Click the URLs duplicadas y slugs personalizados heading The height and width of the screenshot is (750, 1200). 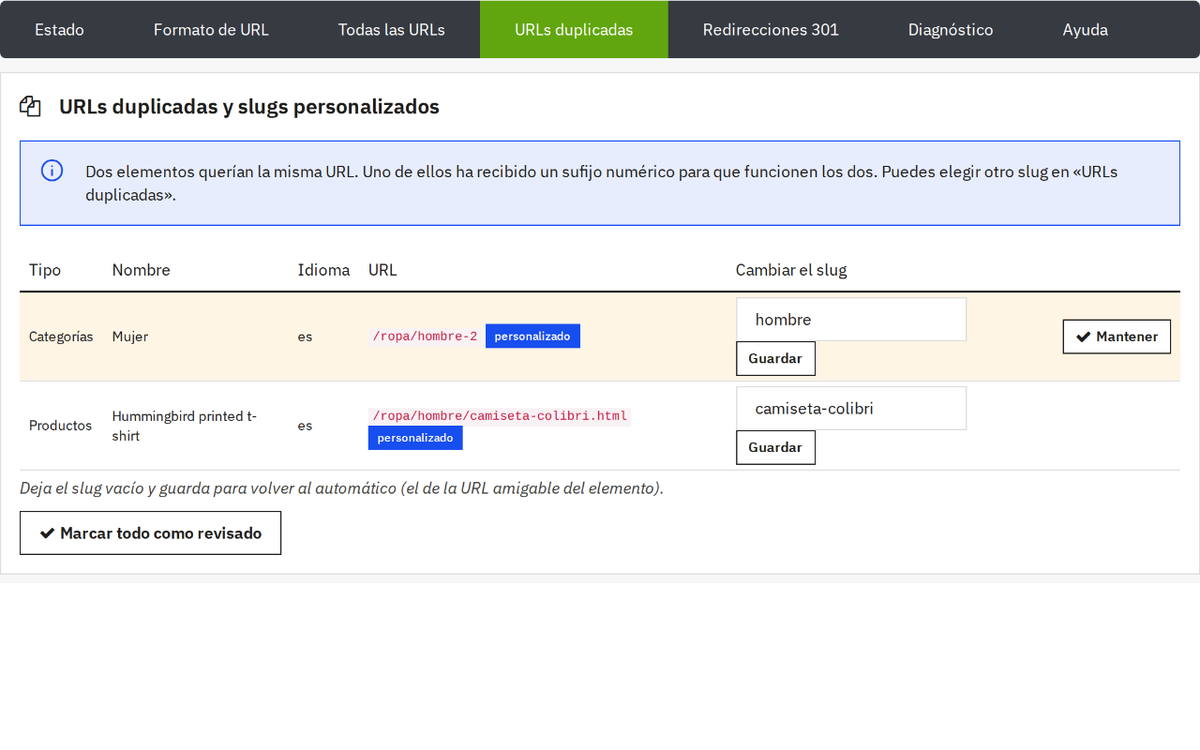pyautogui.click(x=249, y=106)
